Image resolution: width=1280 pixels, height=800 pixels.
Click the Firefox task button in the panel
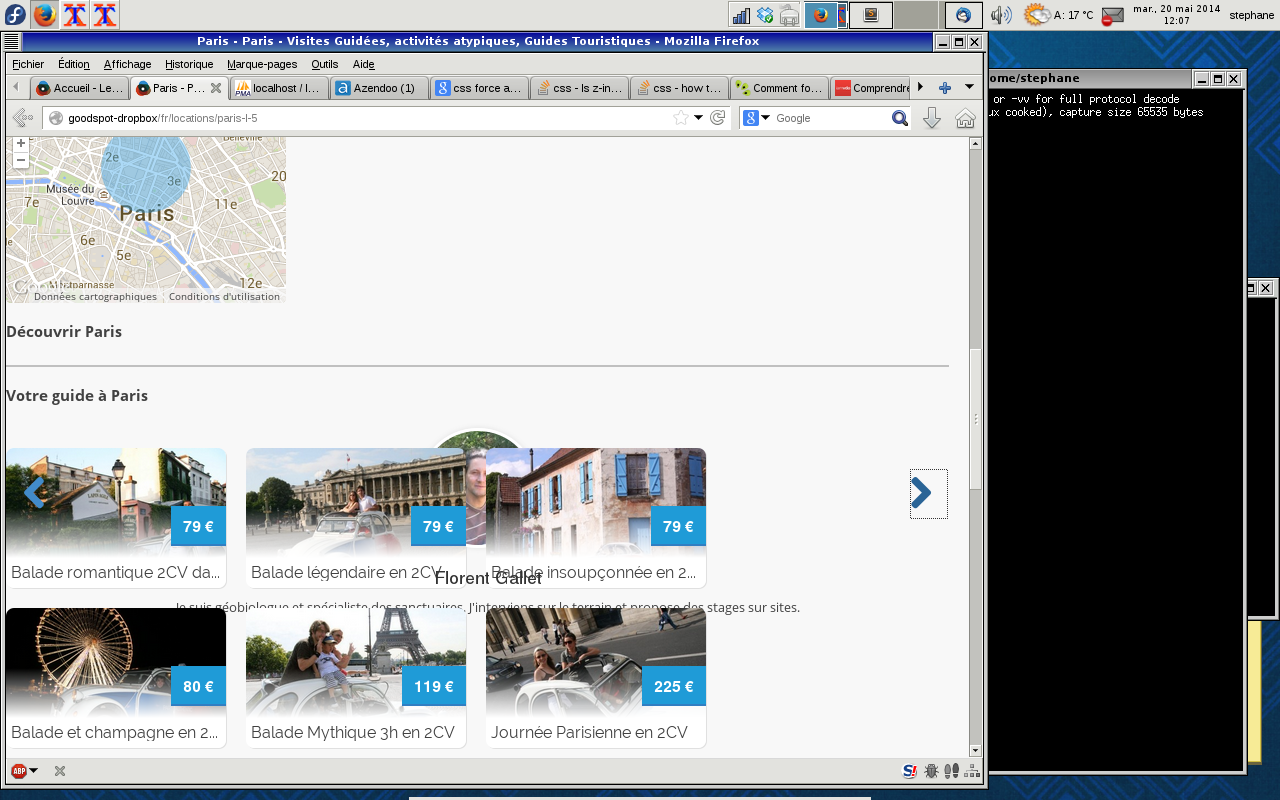(821, 15)
